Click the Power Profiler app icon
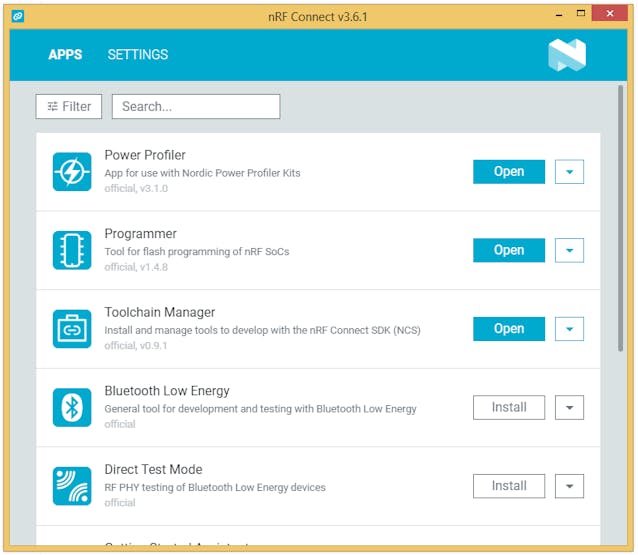Image resolution: width=638 pixels, height=555 pixels. (72, 171)
